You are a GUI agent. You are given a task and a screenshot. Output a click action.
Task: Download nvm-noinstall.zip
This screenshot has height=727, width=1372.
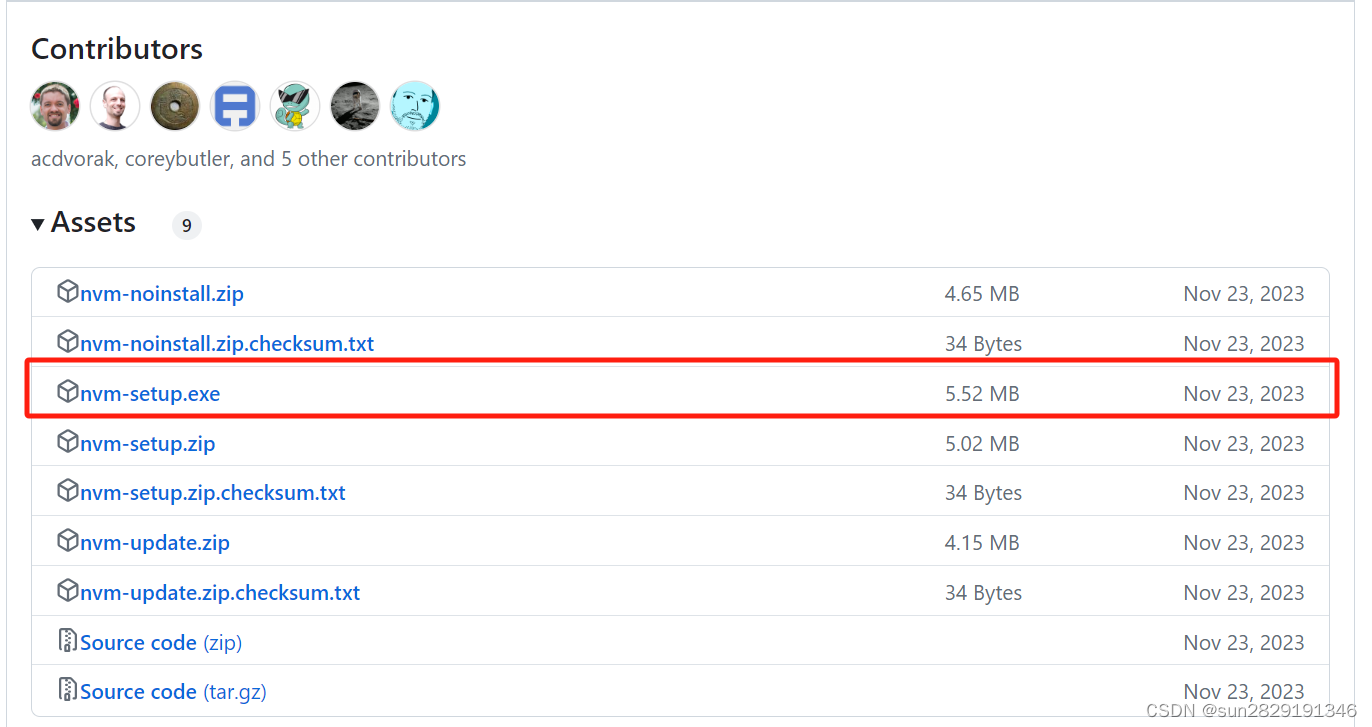pos(161,294)
